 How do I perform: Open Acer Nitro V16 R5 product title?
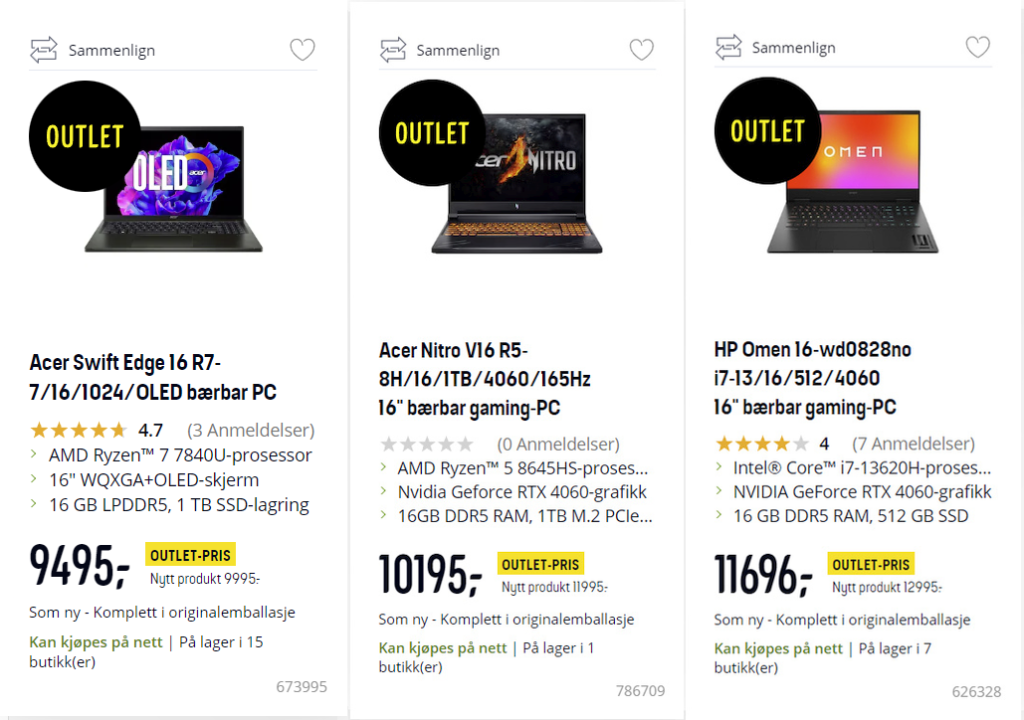485,379
